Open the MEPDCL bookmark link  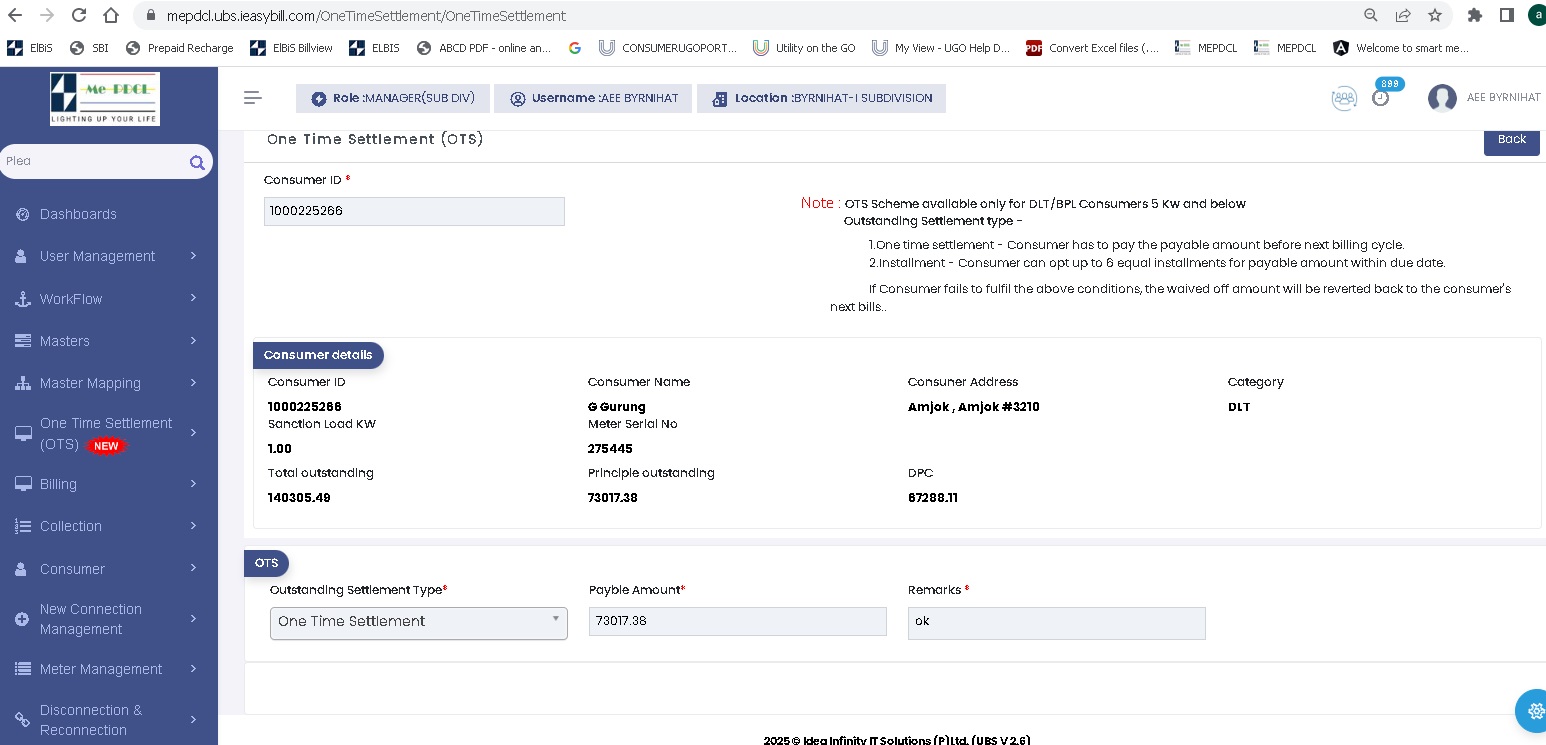(1206, 48)
